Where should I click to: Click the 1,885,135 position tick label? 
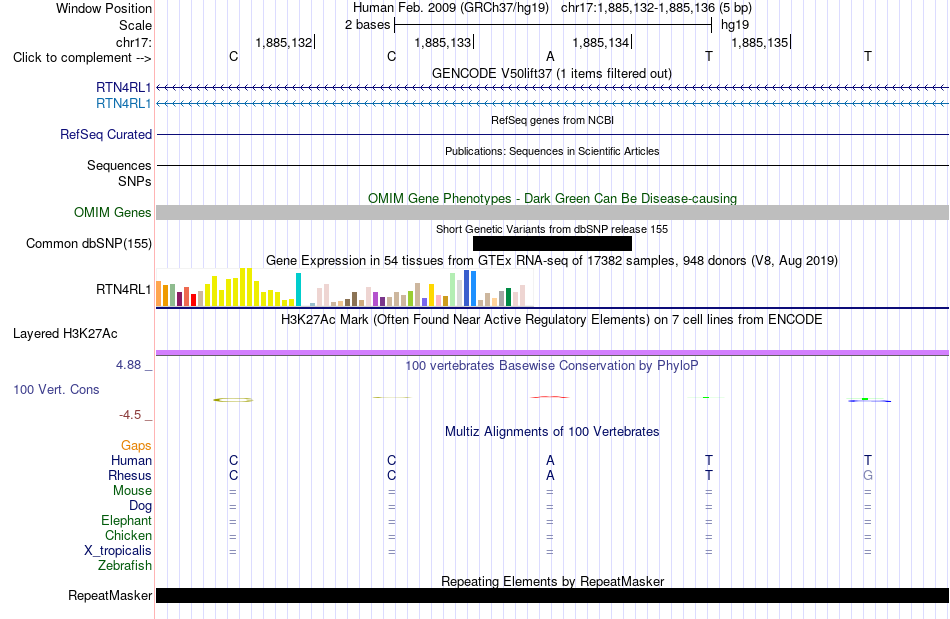760,42
